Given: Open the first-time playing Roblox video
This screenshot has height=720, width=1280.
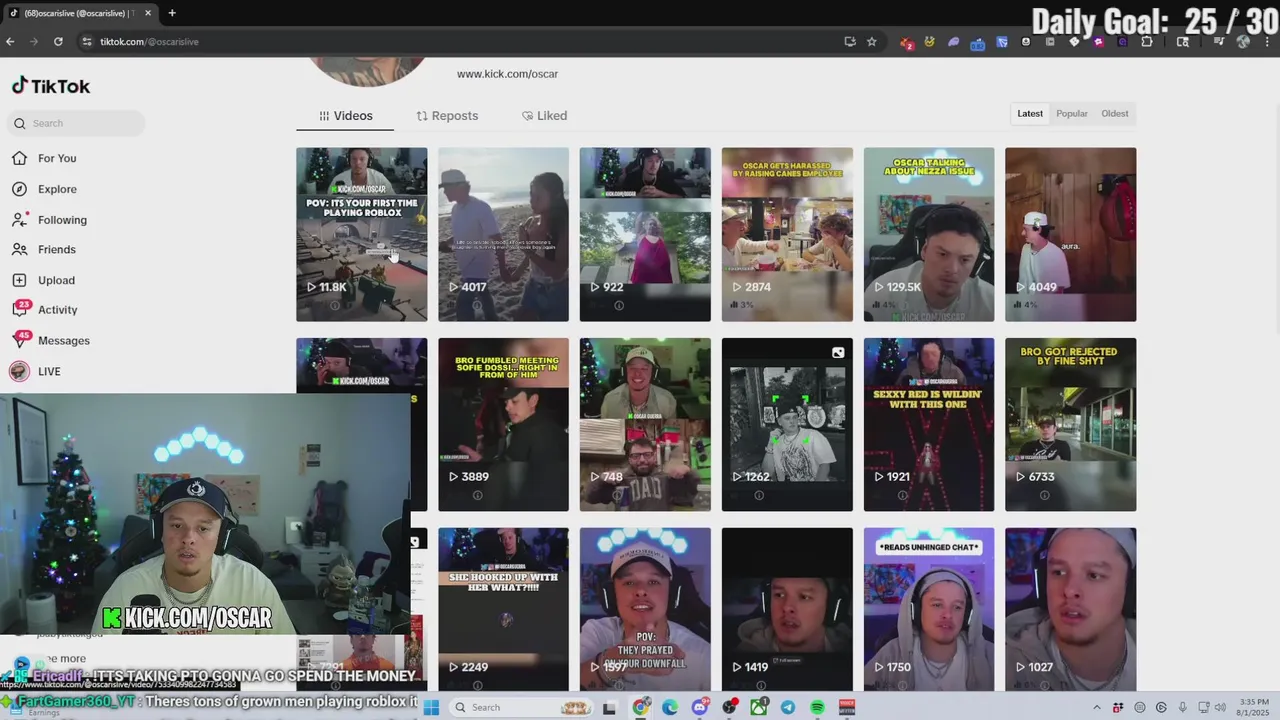Looking at the screenshot, I should (361, 235).
